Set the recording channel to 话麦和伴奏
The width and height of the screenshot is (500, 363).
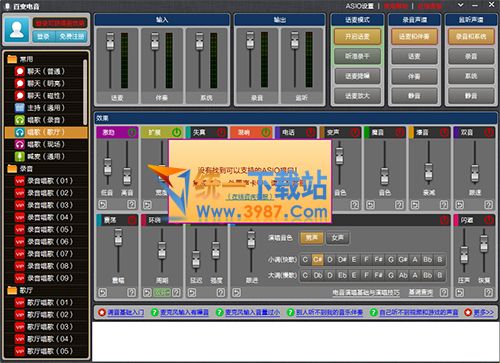(414, 36)
